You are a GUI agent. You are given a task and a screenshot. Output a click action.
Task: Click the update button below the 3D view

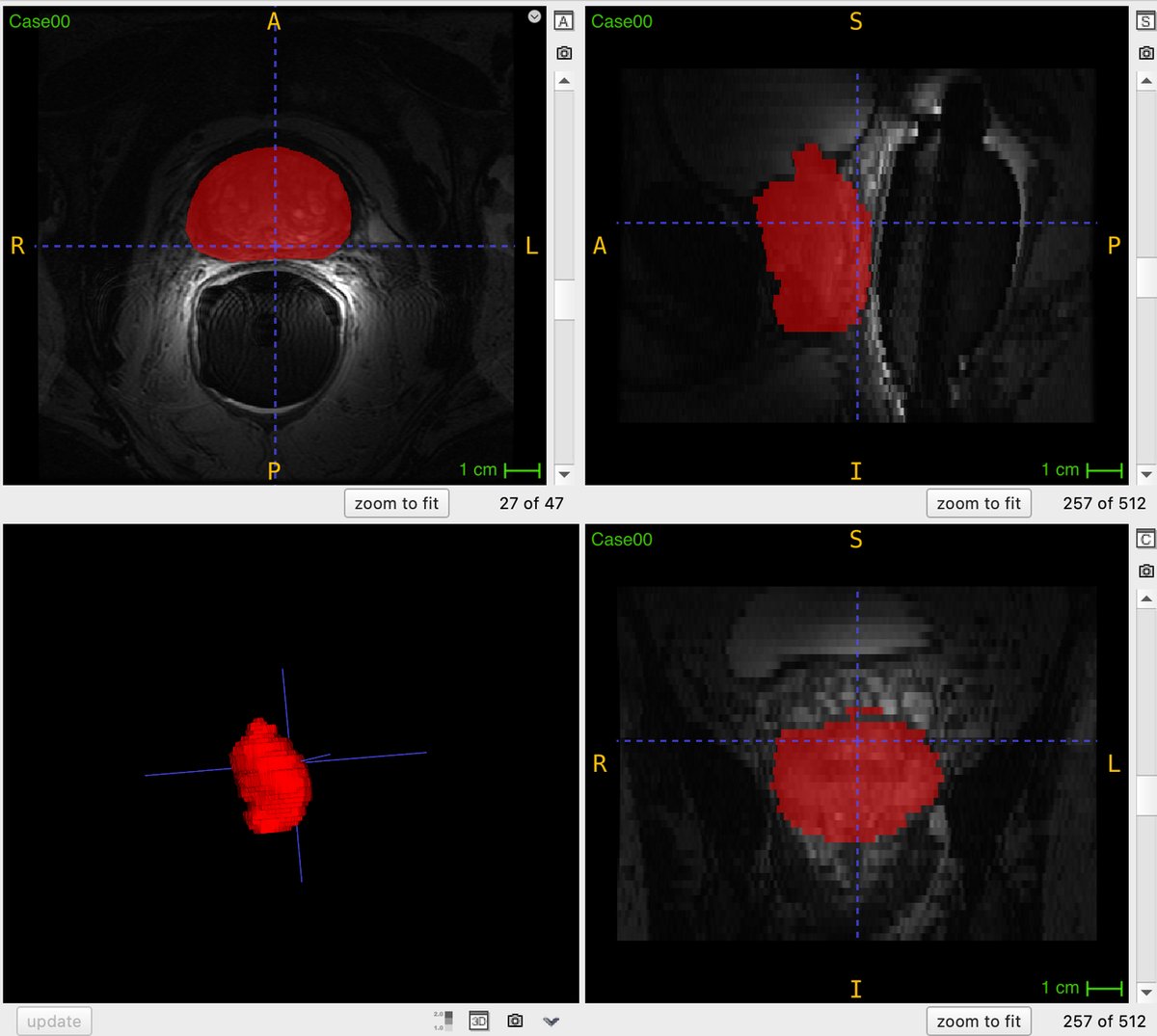(x=54, y=1022)
